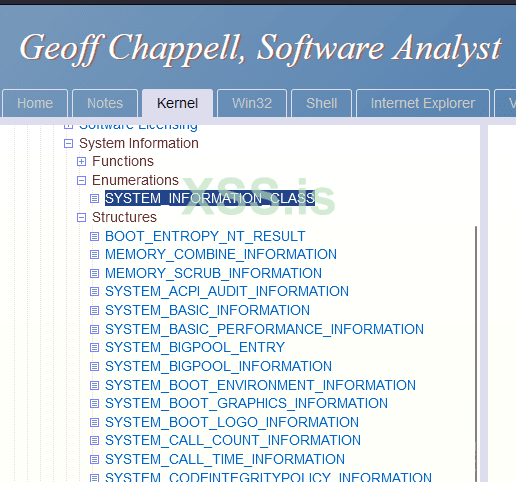Viewport: 516px width, 482px height.
Task: Click page icon beside SYSTEM_BOOT_LOGO_INFORMATION
Action: pyautogui.click(x=94, y=423)
